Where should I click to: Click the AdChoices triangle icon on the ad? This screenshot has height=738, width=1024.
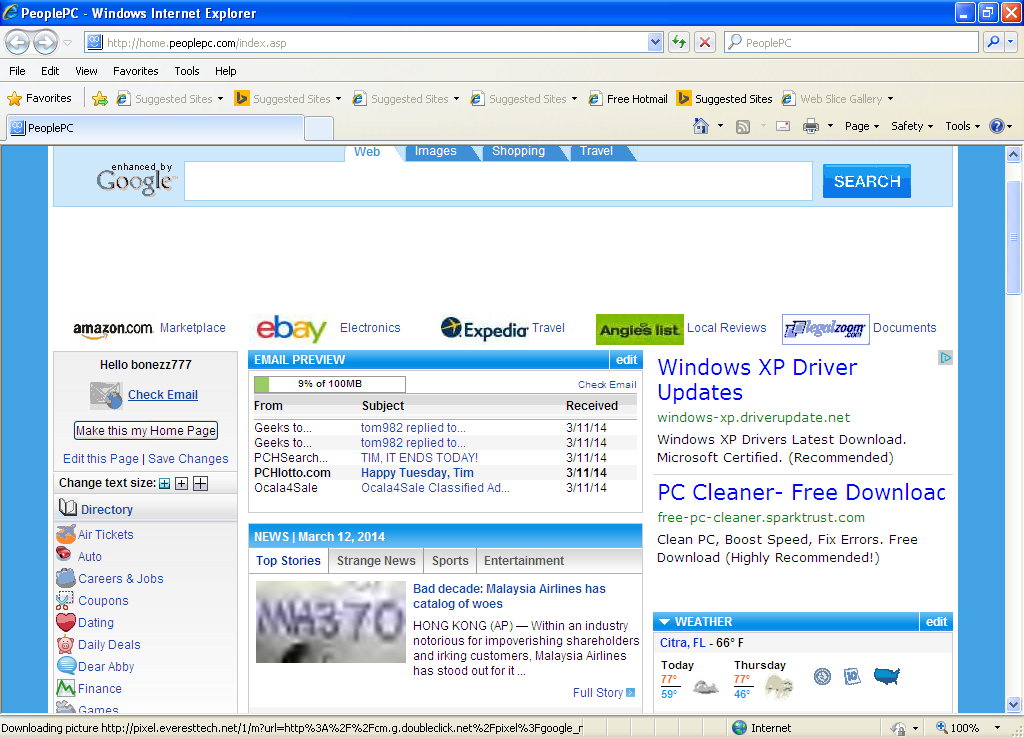[945, 358]
